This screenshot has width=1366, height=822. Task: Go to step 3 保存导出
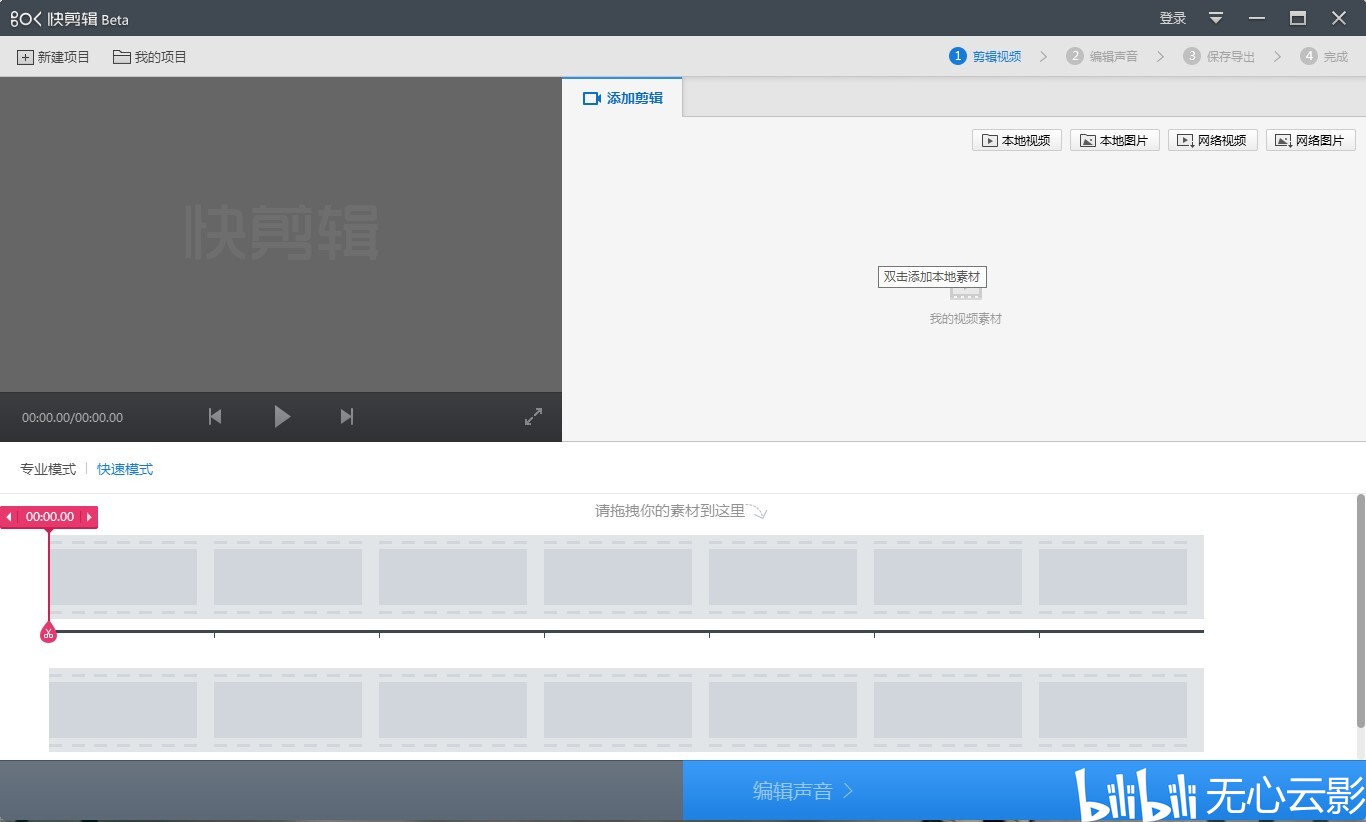click(1219, 56)
